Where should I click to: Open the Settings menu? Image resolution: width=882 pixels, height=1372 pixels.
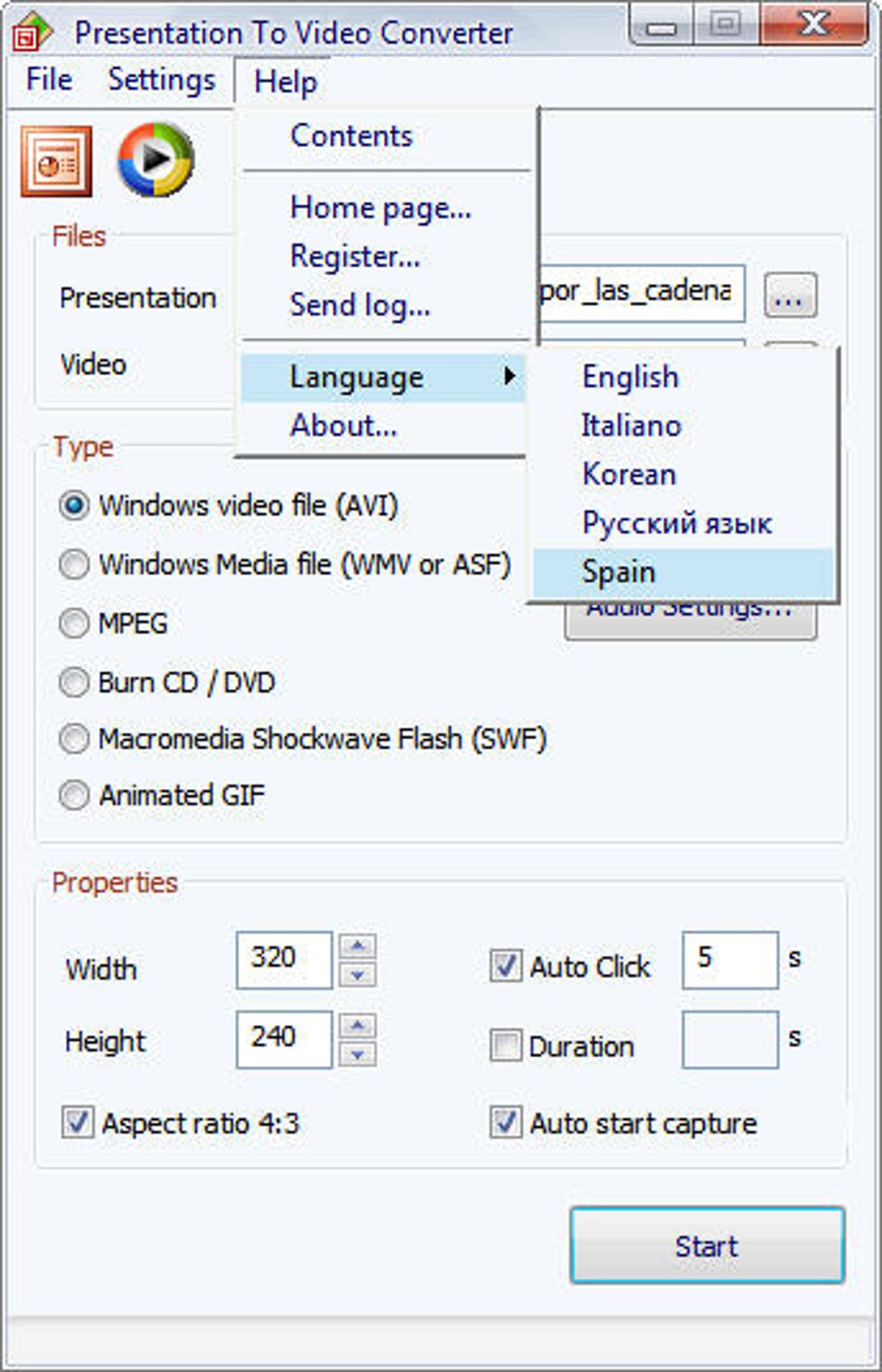[162, 80]
